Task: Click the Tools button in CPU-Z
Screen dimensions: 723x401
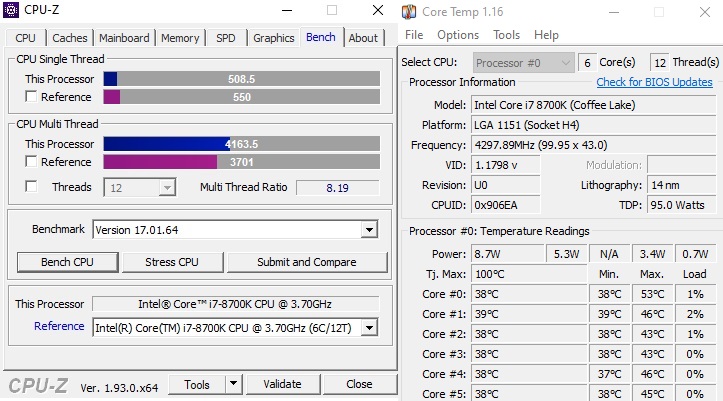Action: coord(197,384)
